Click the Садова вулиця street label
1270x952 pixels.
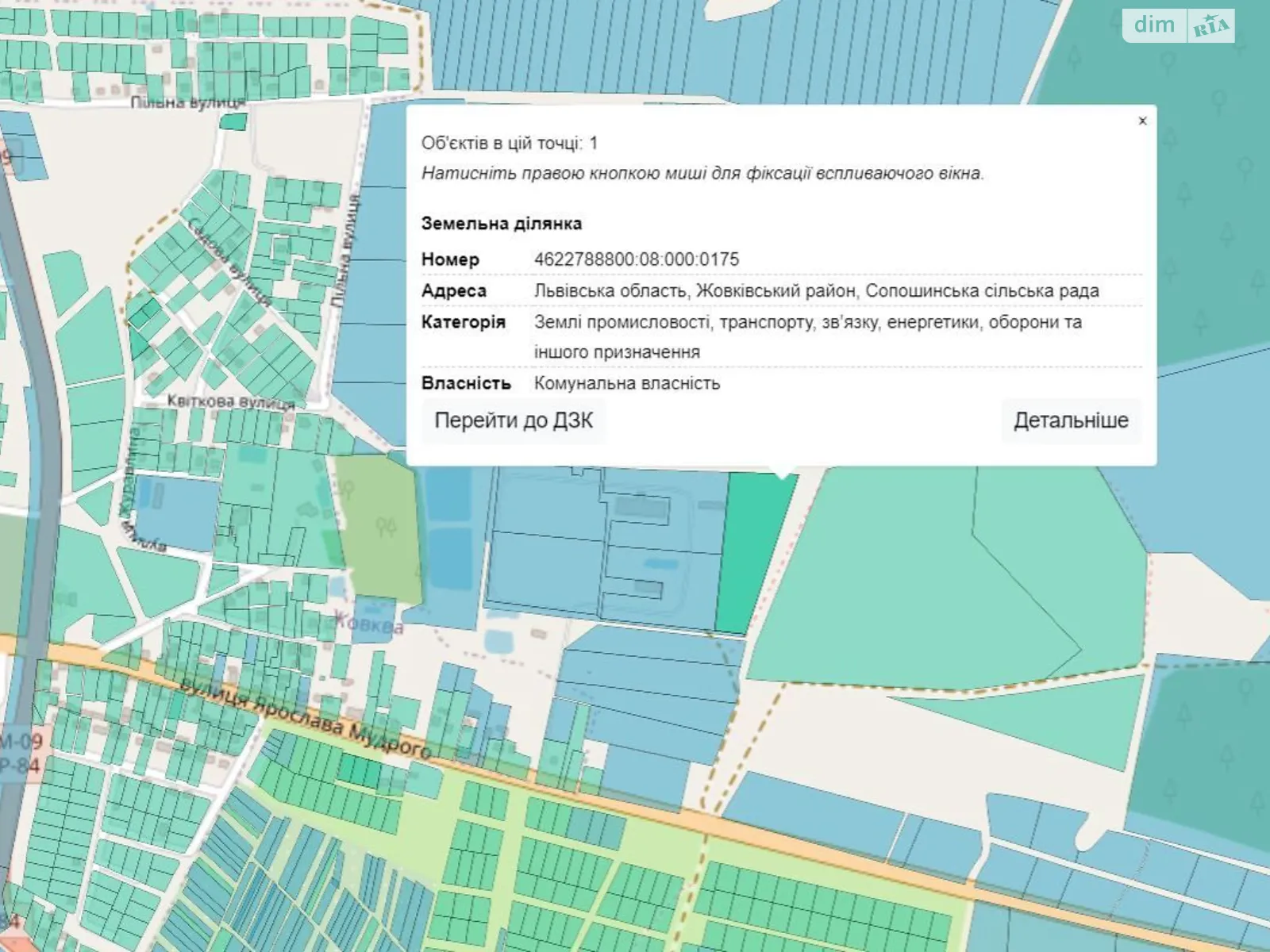pos(229,262)
